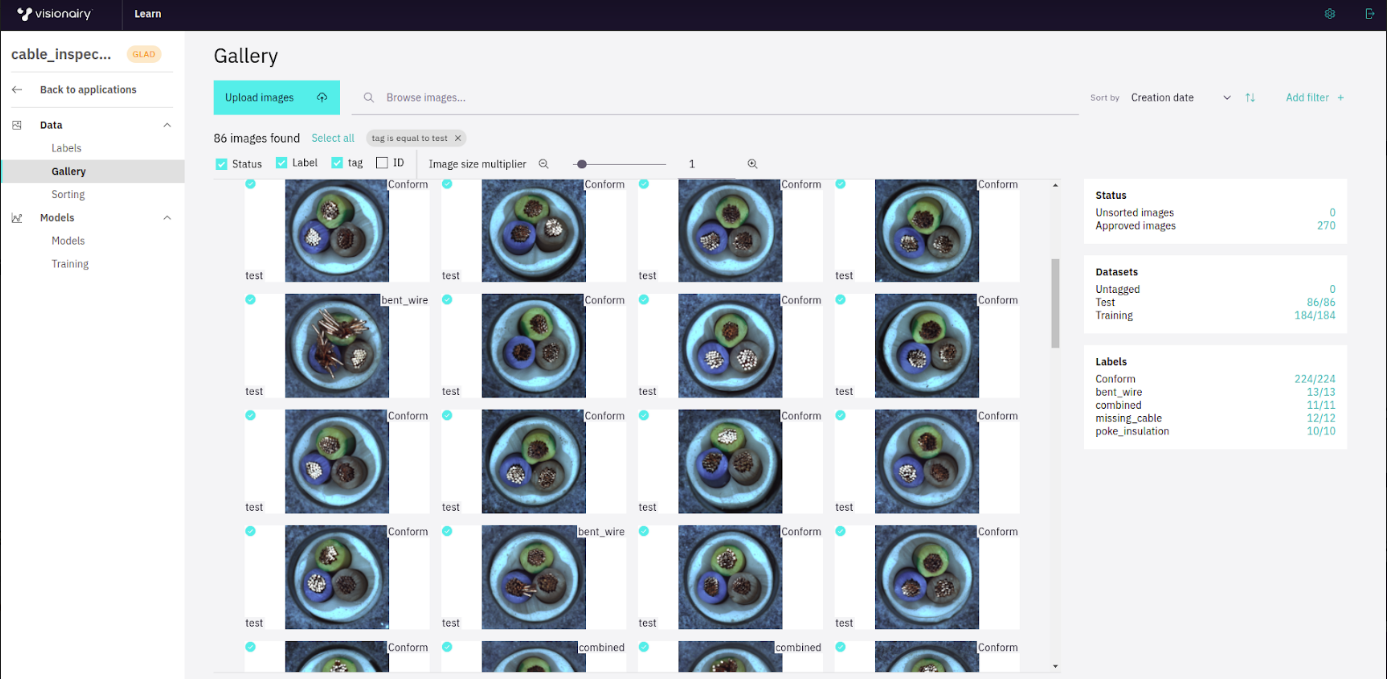Image resolution: width=1387 pixels, height=679 pixels.
Task: Click the Models section chart icon
Action: click(17, 218)
